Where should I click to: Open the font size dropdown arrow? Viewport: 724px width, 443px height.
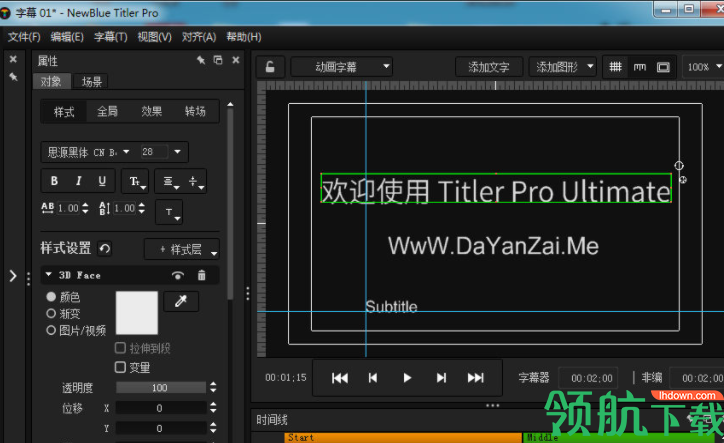point(177,152)
